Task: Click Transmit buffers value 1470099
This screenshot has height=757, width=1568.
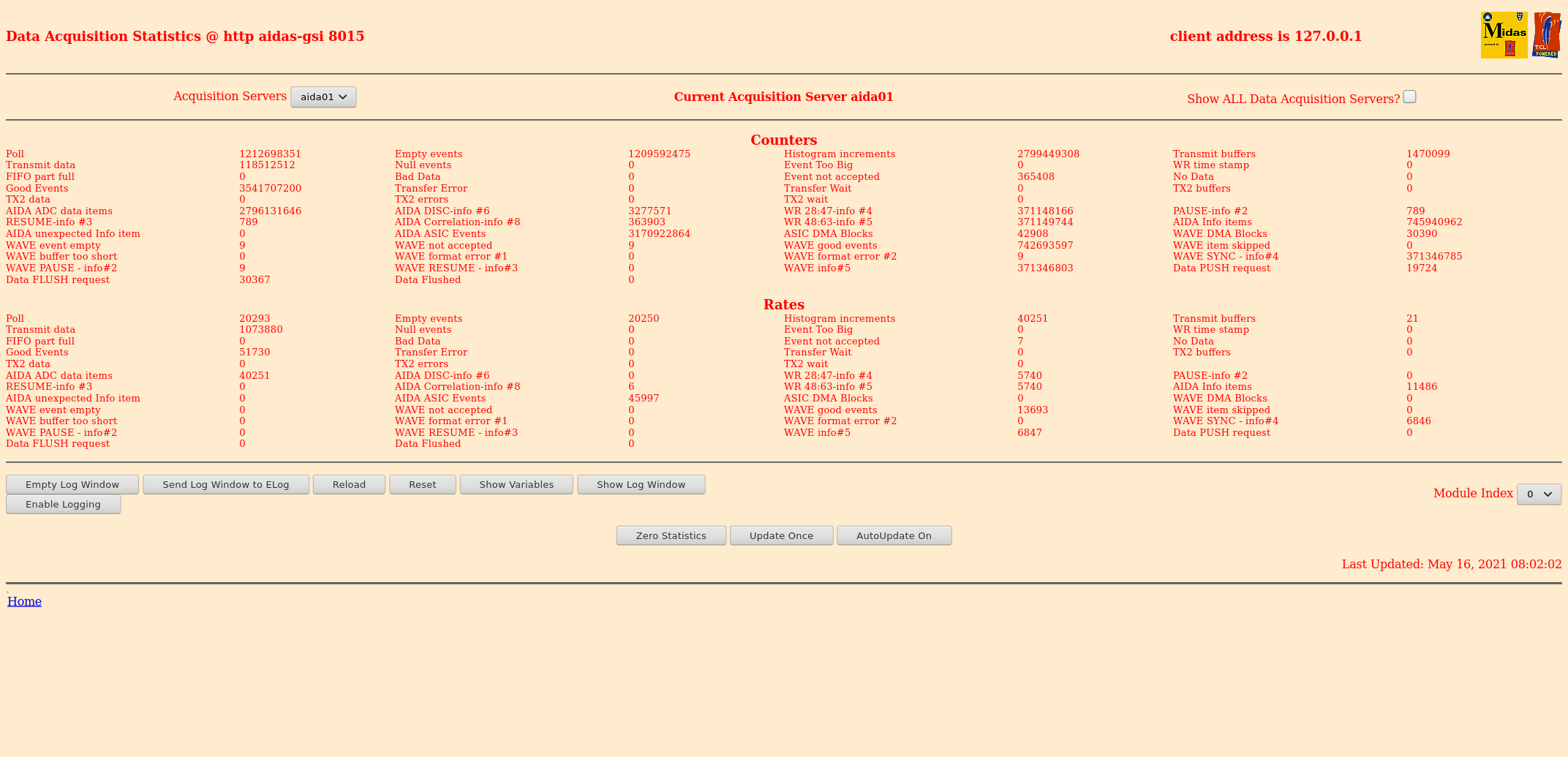Action: (1428, 154)
